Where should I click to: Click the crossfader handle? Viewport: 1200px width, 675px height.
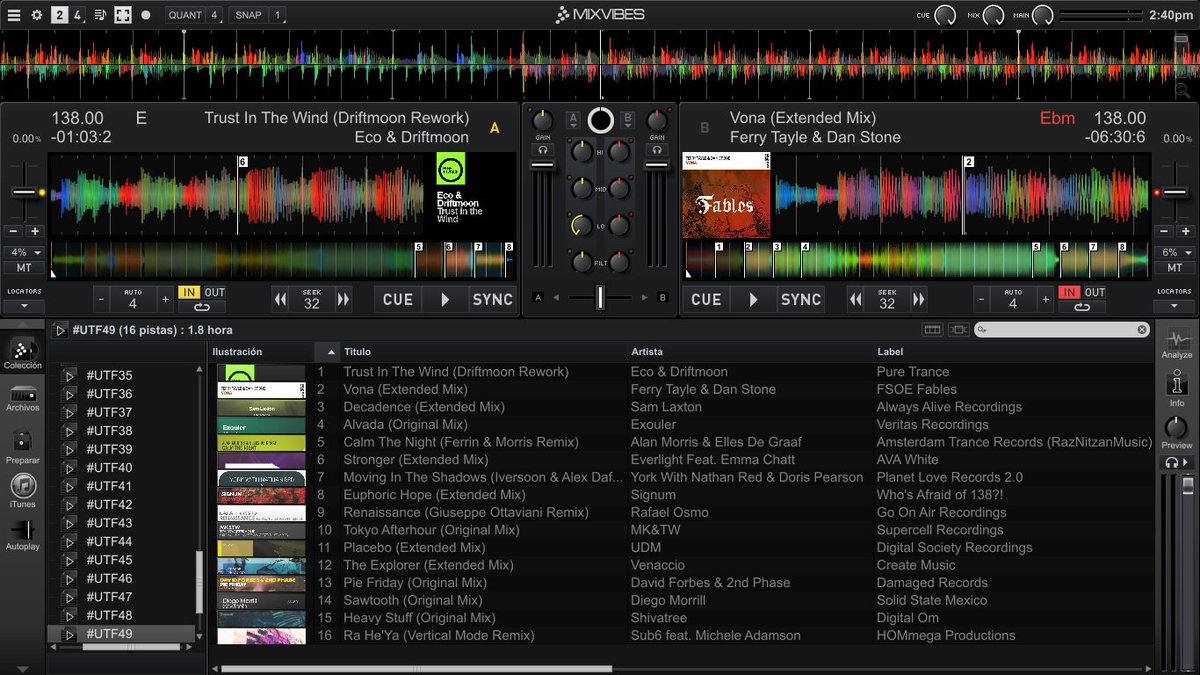coord(601,297)
